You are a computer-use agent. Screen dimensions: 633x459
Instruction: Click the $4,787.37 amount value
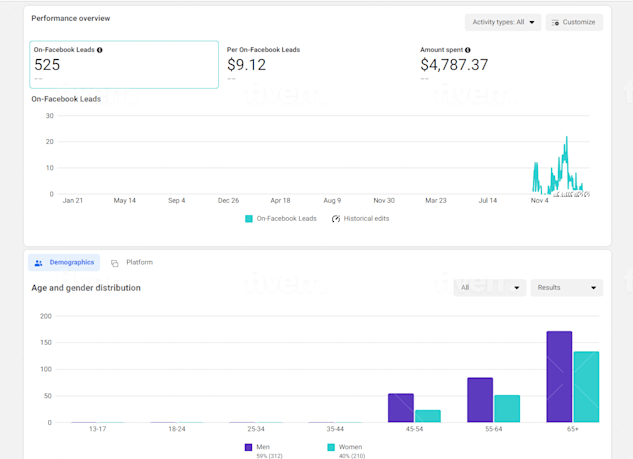[454, 65]
